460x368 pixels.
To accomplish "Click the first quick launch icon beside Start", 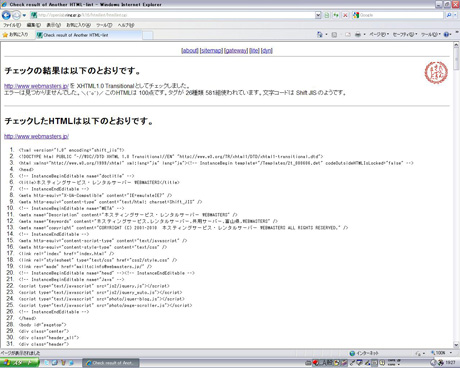I will (x=46, y=363).
